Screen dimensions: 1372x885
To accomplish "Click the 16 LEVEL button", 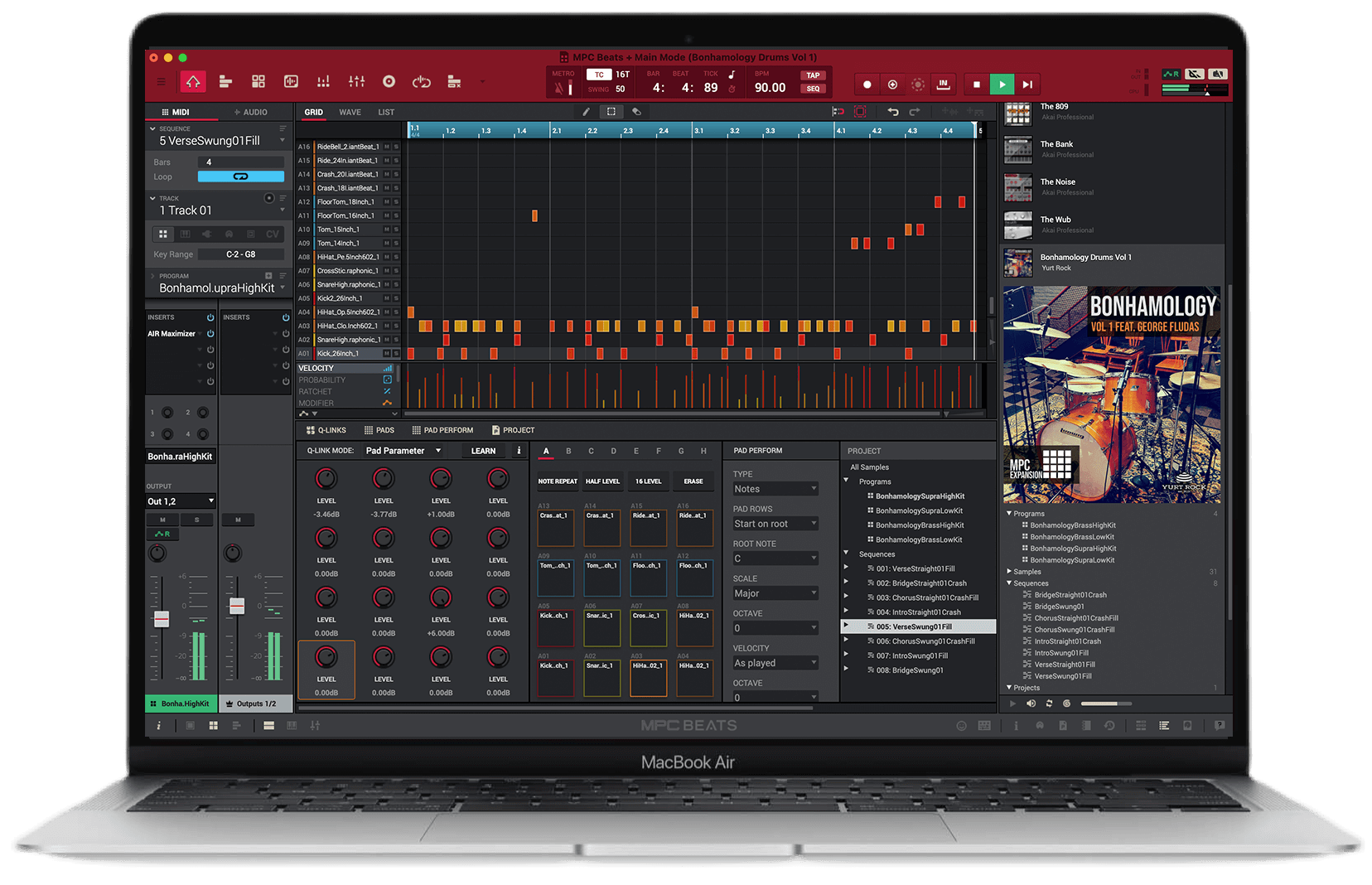I will [648, 481].
